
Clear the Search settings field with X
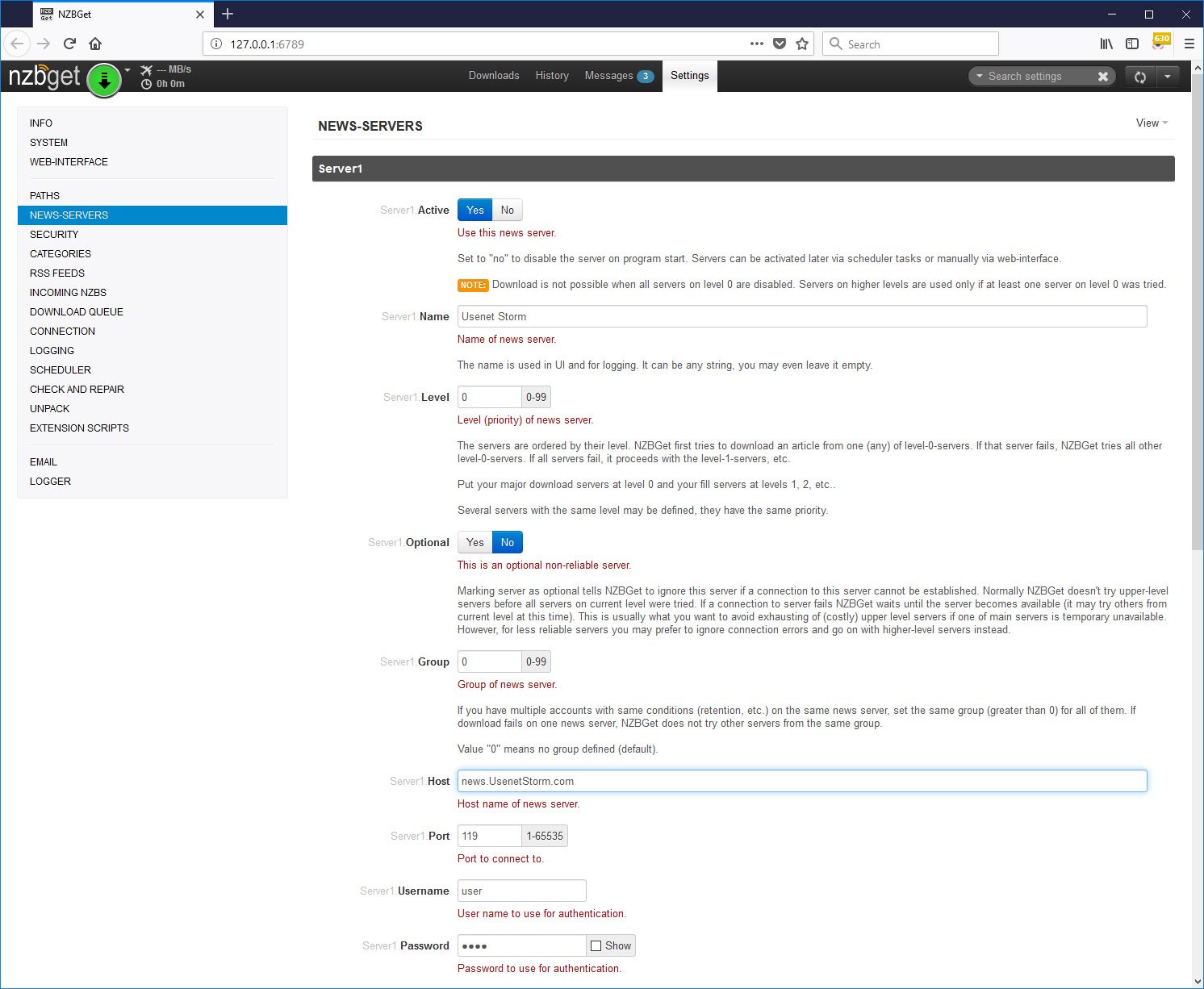point(1103,76)
